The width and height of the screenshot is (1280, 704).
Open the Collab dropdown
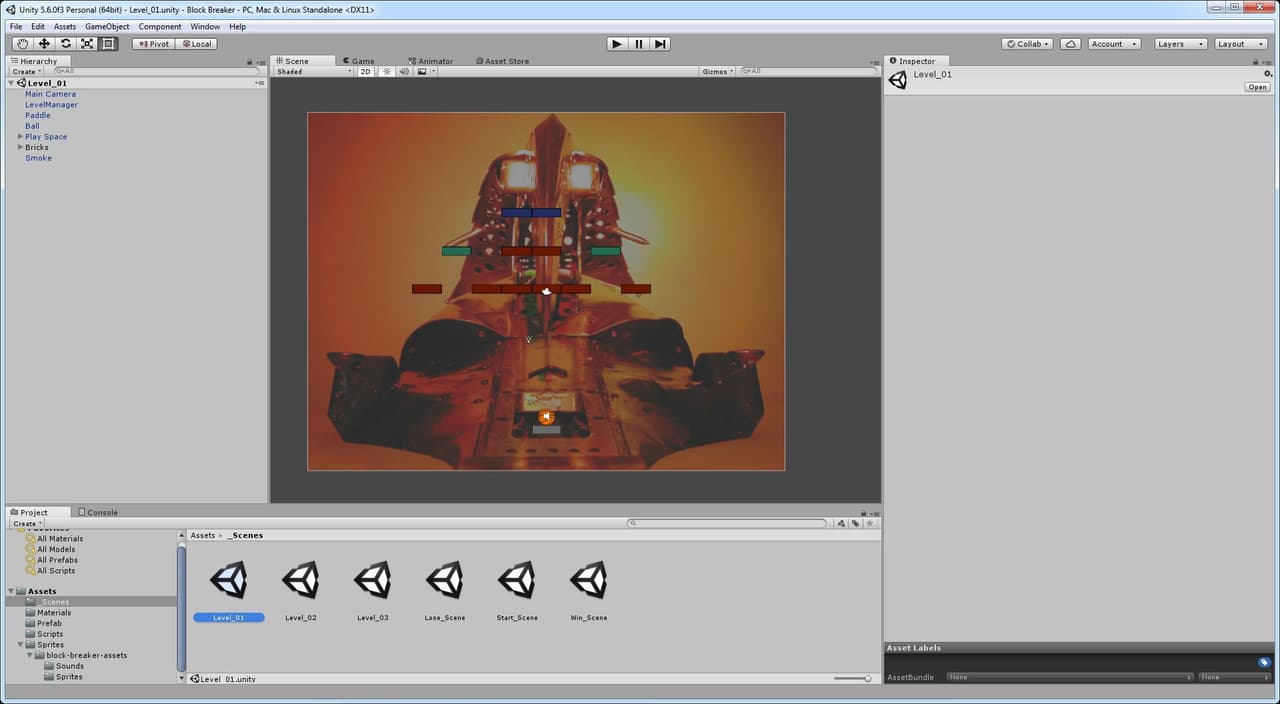[x=1028, y=44]
